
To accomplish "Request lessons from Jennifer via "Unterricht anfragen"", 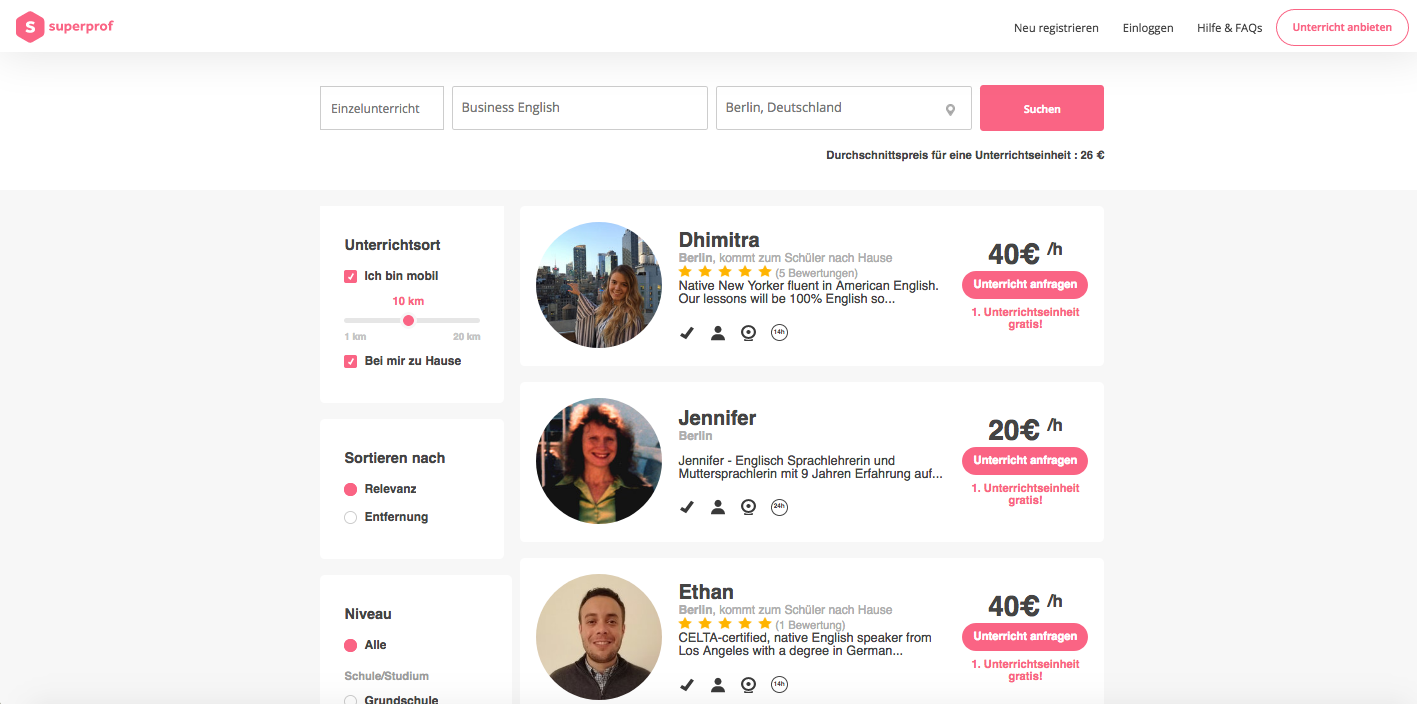I will click(1025, 460).
